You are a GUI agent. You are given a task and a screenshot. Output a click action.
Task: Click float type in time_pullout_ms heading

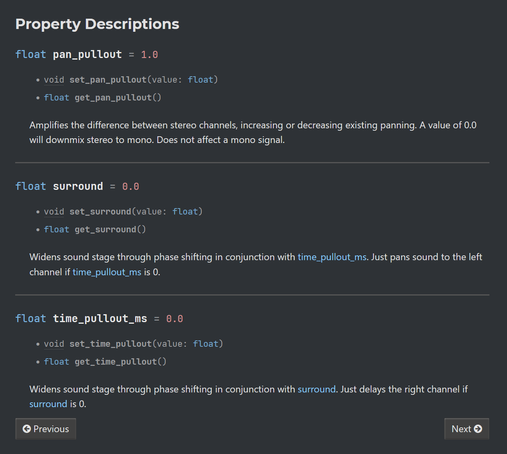tap(31, 318)
